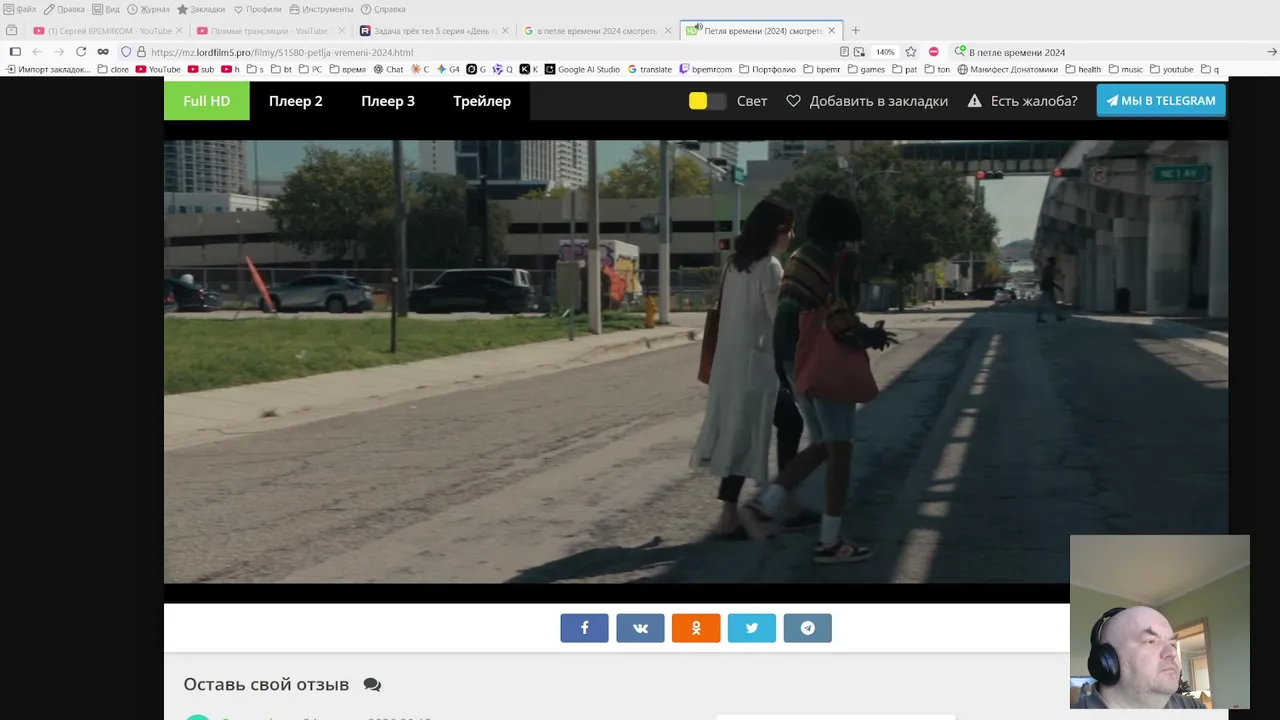Share the film on Odnoklassniki

point(696,628)
